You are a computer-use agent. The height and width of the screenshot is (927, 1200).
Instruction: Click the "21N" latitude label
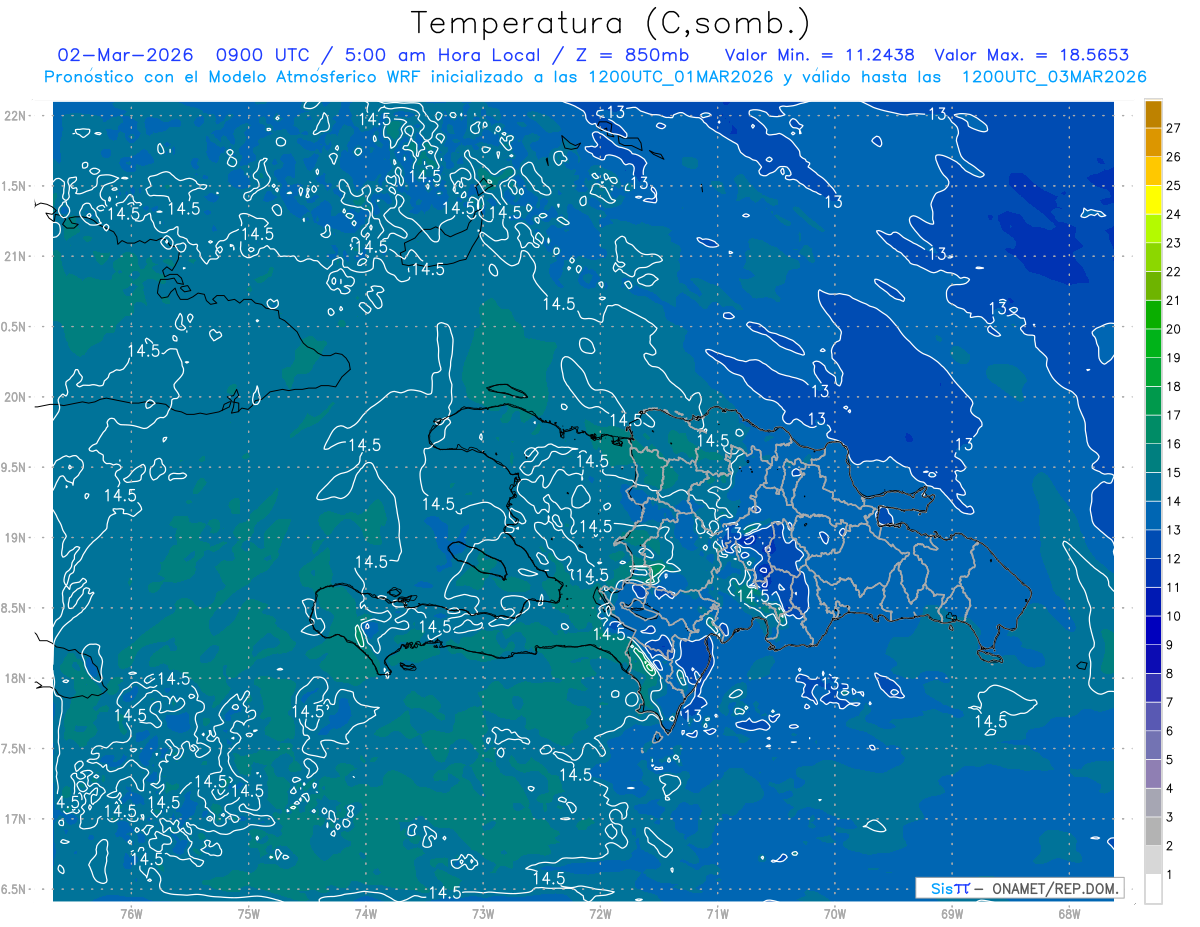pos(15,257)
